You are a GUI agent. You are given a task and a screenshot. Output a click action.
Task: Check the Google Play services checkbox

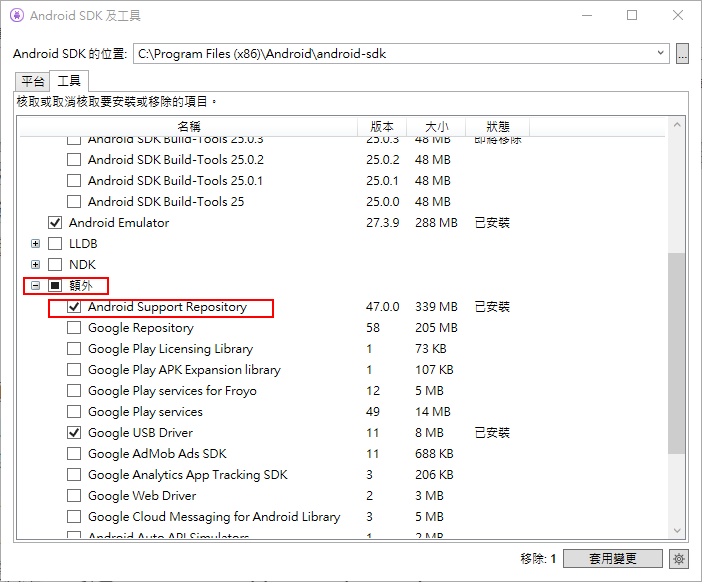[x=74, y=411]
